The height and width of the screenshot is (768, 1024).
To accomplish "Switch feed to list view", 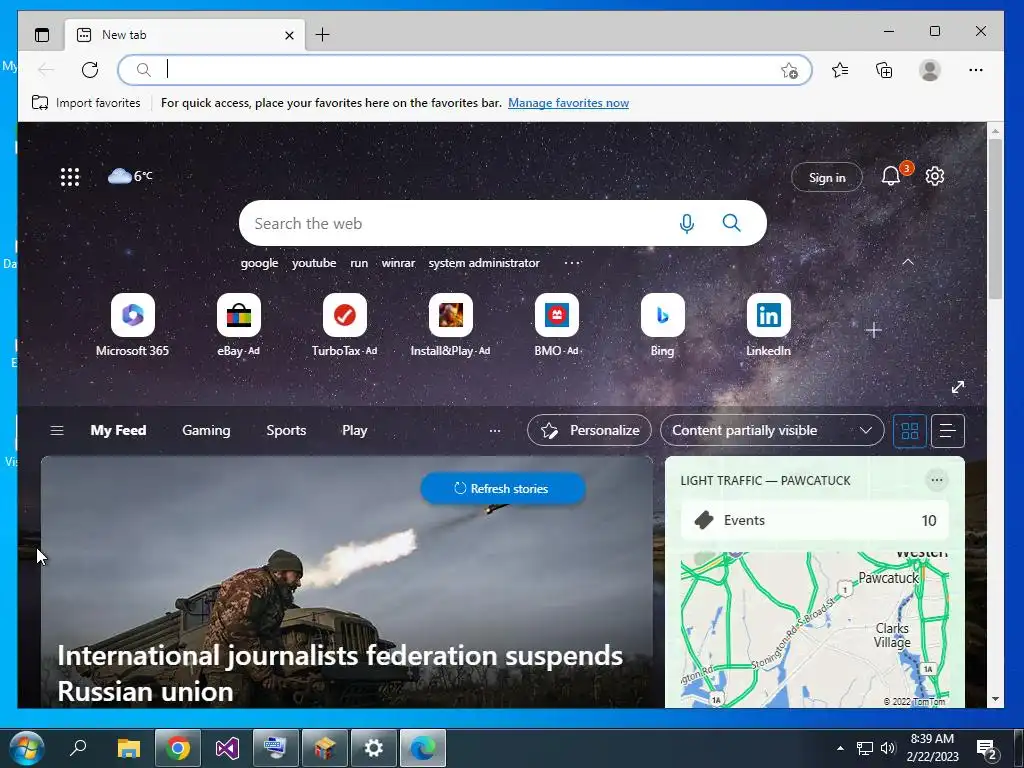I will (x=948, y=430).
